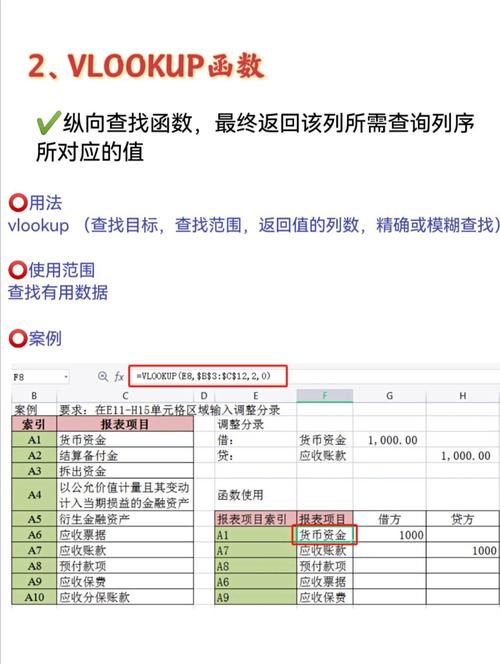Click 货币资金 in the 借 row

pos(325,440)
